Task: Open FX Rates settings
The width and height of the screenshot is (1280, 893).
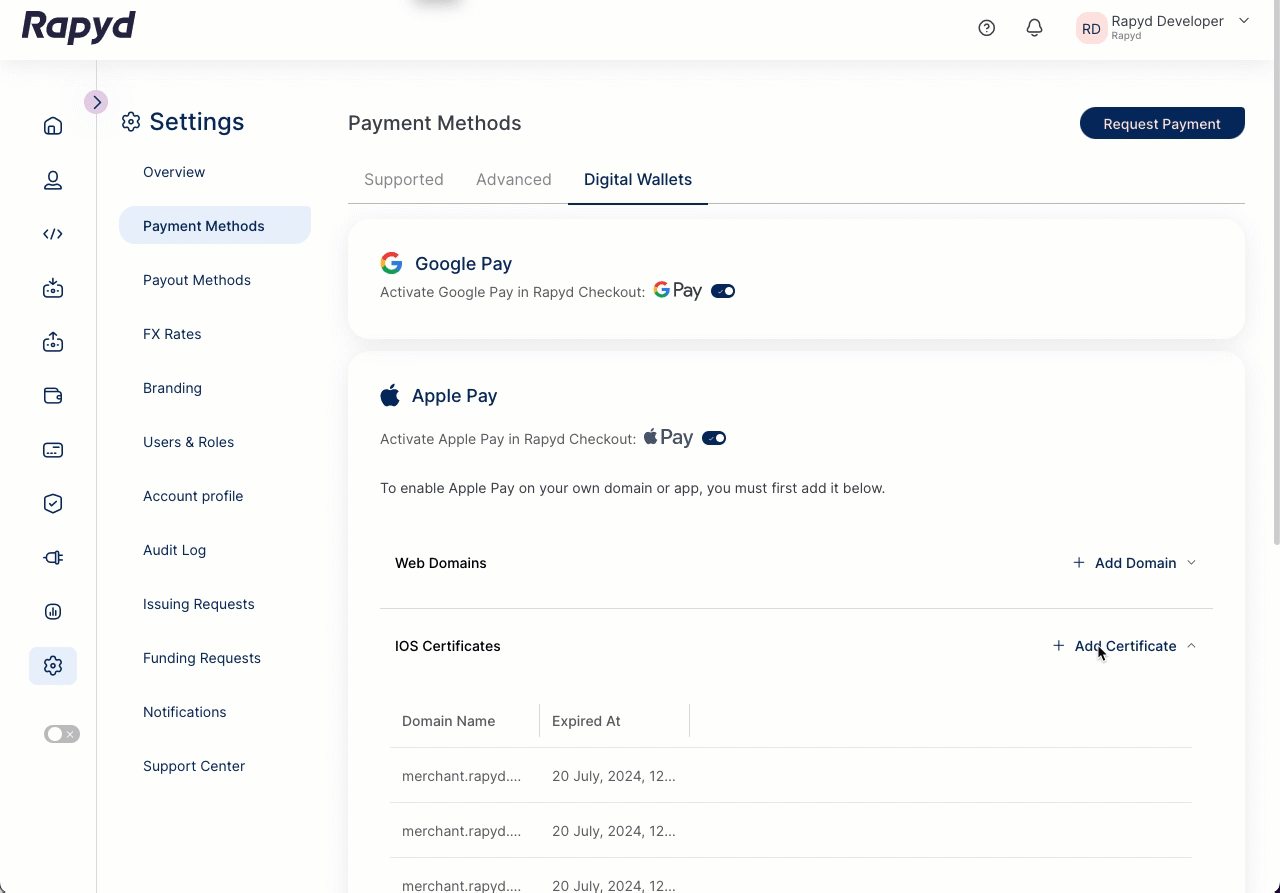Action: pos(172,334)
